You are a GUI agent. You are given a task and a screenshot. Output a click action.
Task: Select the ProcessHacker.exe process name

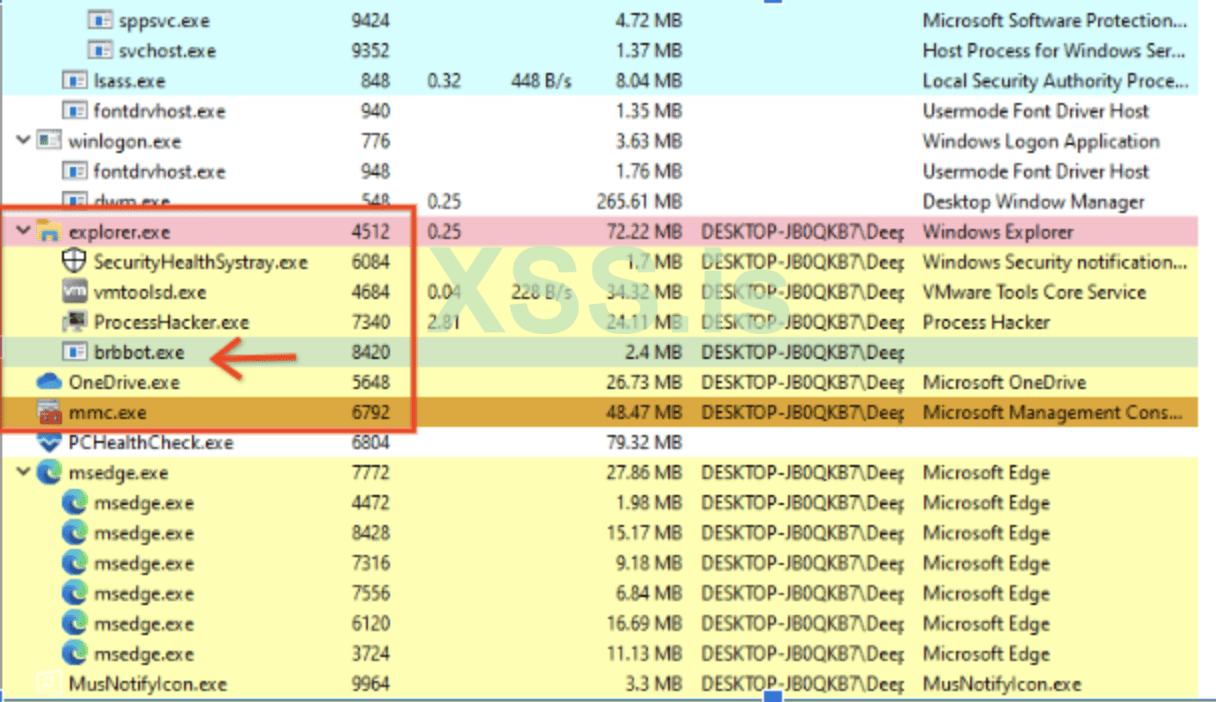click(x=171, y=322)
